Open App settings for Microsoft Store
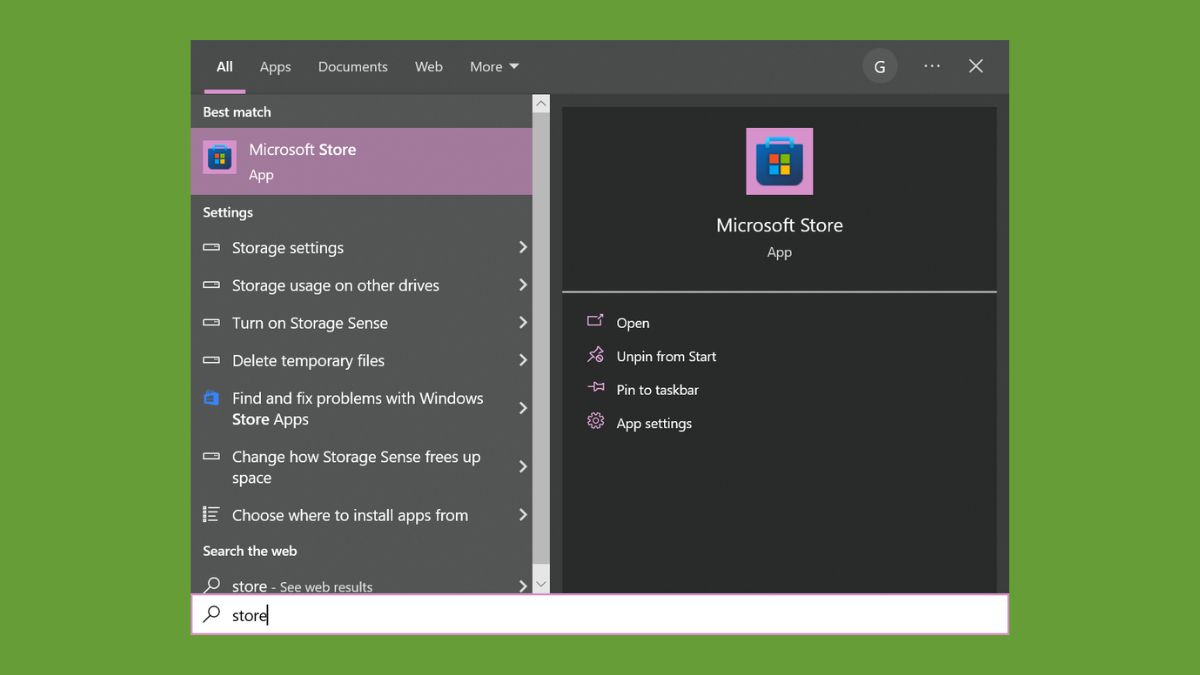Viewport: 1200px width, 675px height. [x=654, y=423]
